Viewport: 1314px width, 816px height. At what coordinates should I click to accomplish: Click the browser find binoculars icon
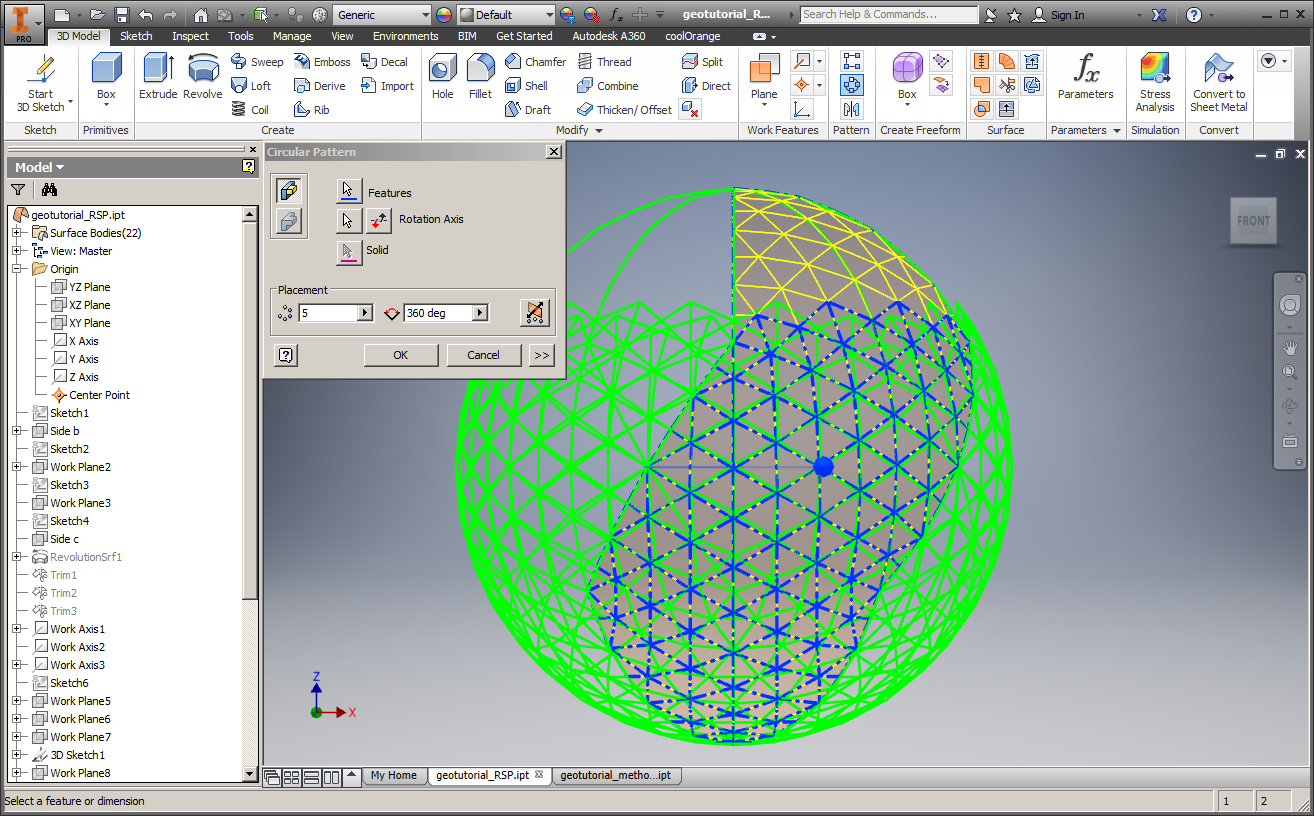point(49,189)
